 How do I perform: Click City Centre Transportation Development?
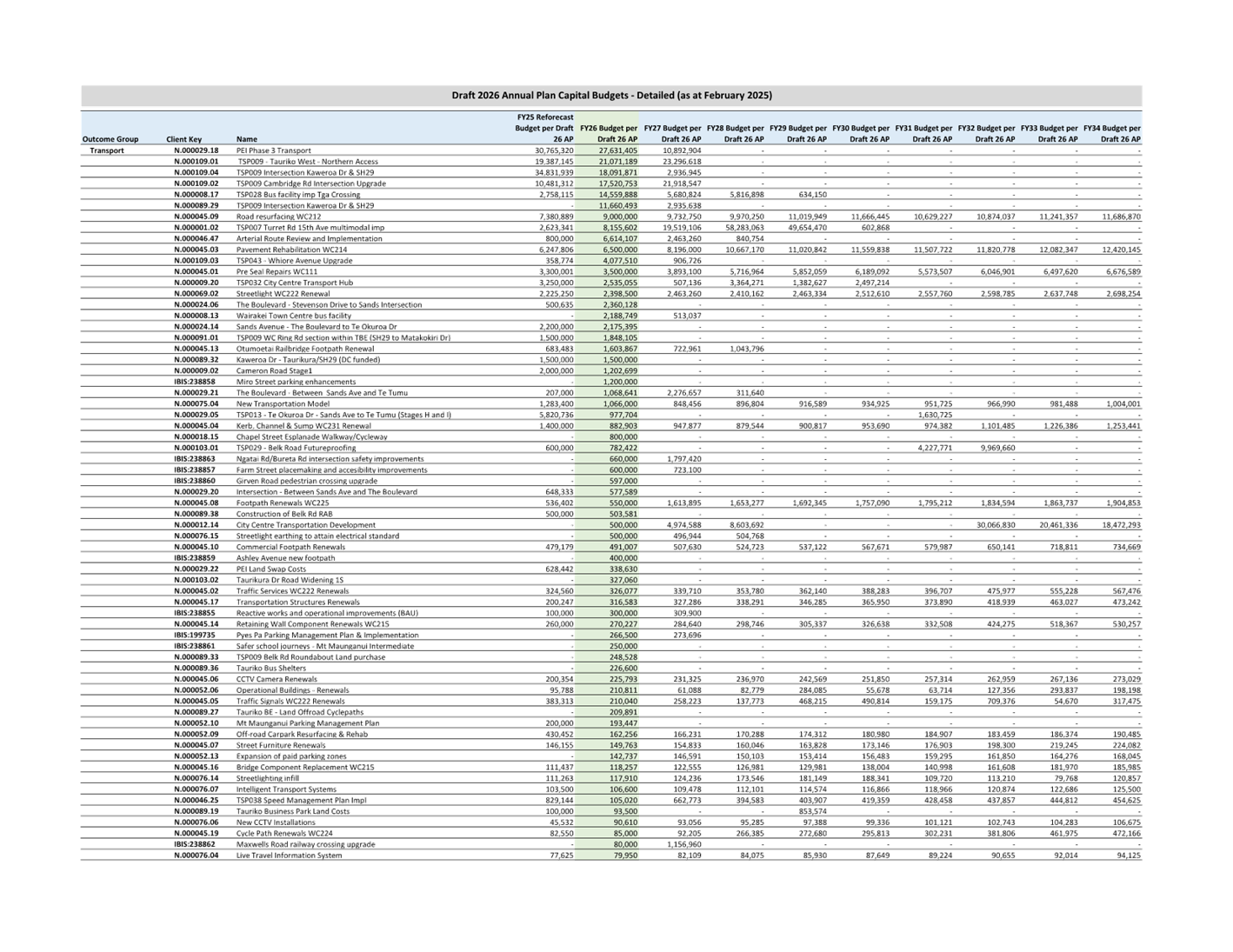coord(306,525)
